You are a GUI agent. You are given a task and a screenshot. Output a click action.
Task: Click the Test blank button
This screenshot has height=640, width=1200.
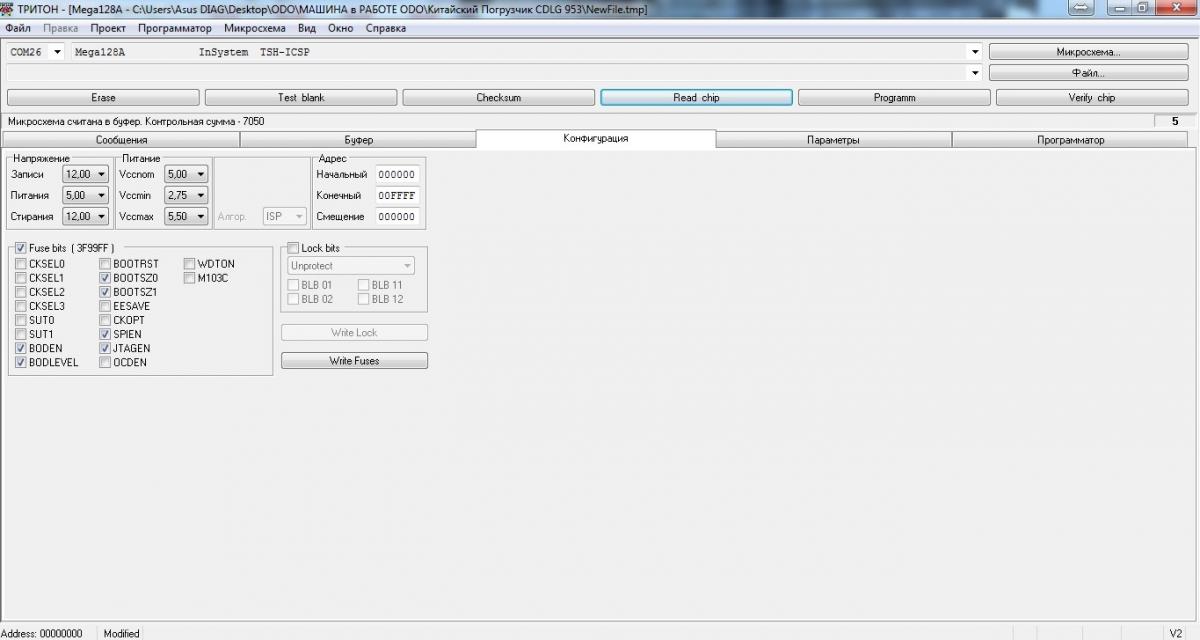[x=301, y=98]
